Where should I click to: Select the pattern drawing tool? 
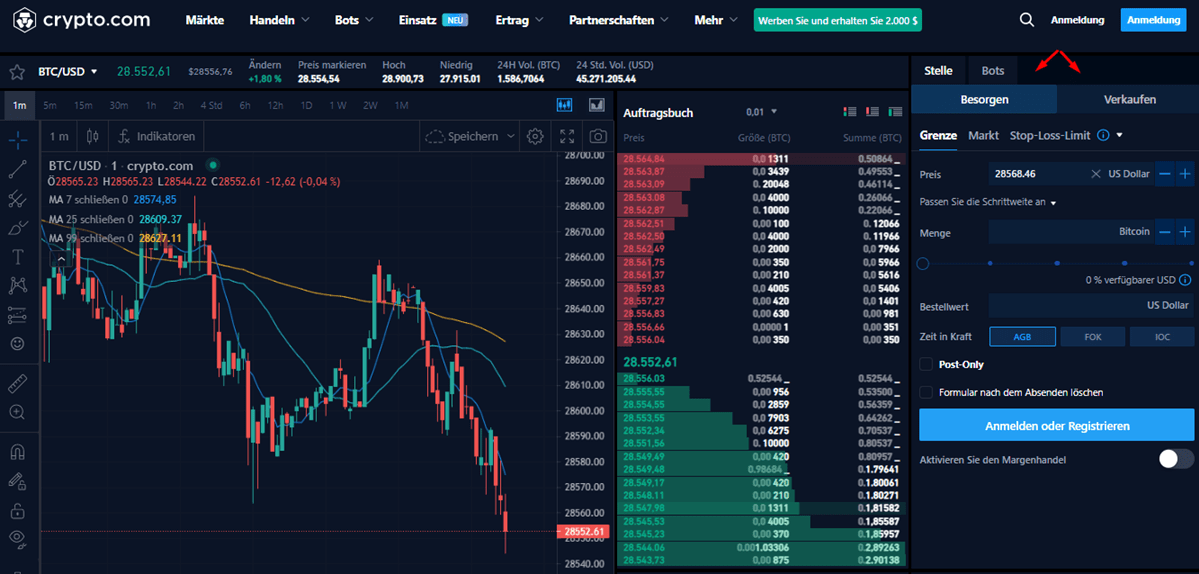pyautogui.click(x=18, y=286)
